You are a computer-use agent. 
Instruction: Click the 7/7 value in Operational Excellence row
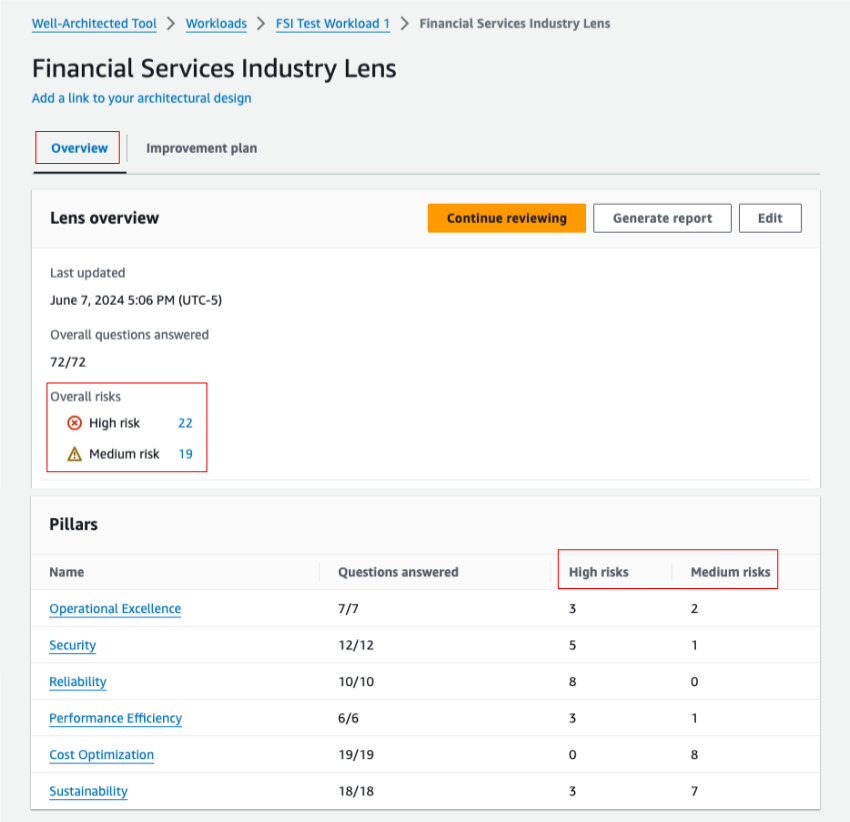pos(348,608)
